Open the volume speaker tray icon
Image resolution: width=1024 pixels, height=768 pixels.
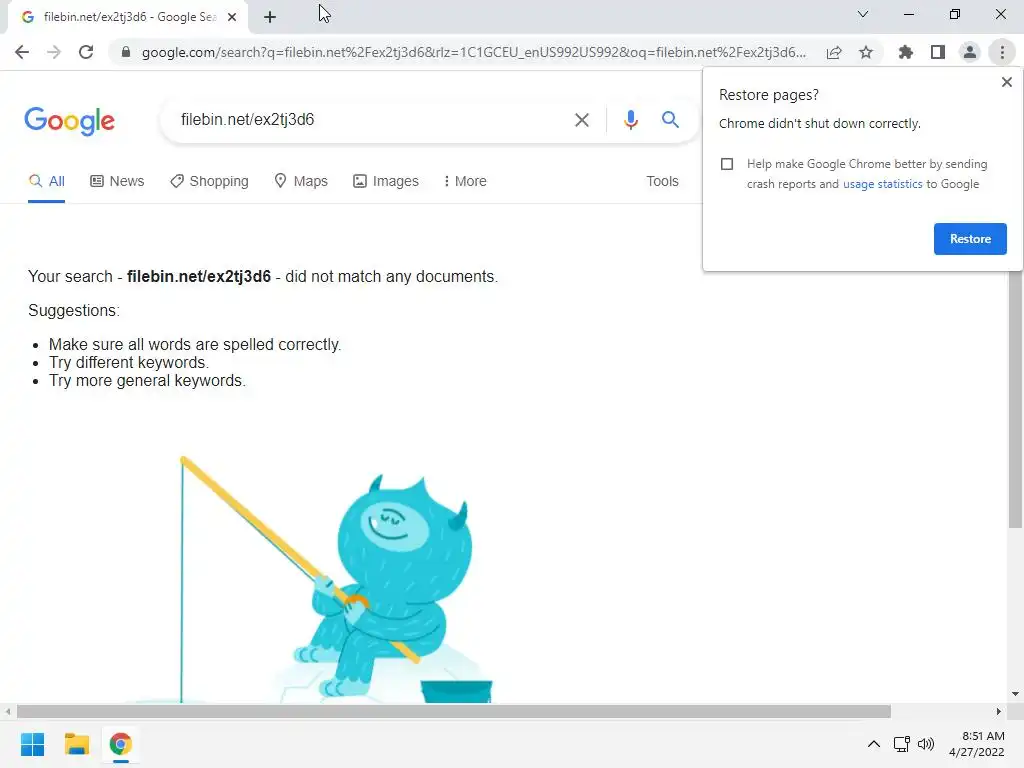point(926,744)
